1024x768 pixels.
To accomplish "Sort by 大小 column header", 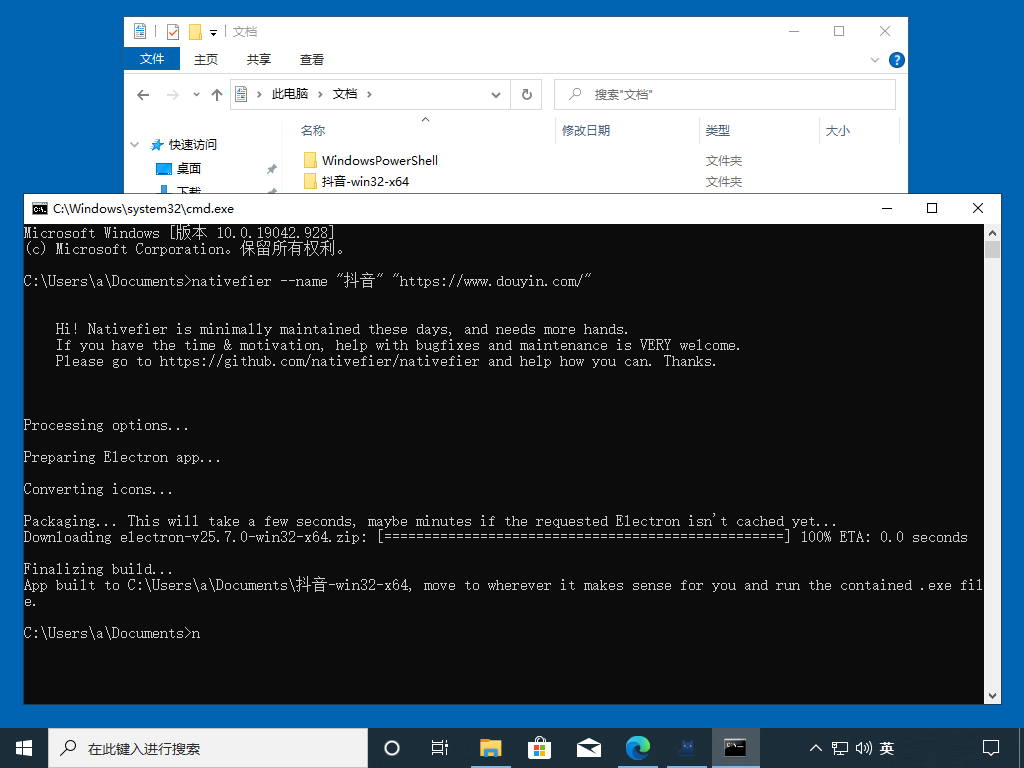I will (x=838, y=131).
